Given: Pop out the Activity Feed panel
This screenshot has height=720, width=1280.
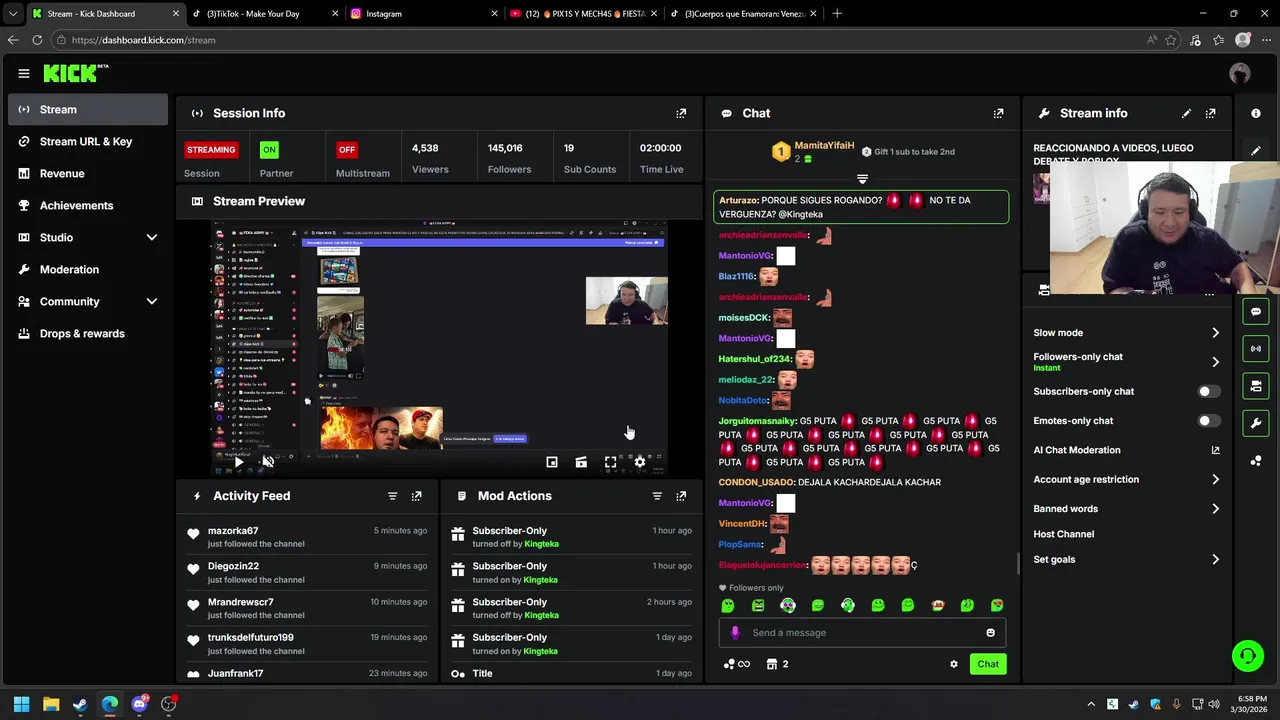Looking at the screenshot, I should pyautogui.click(x=417, y=496).
